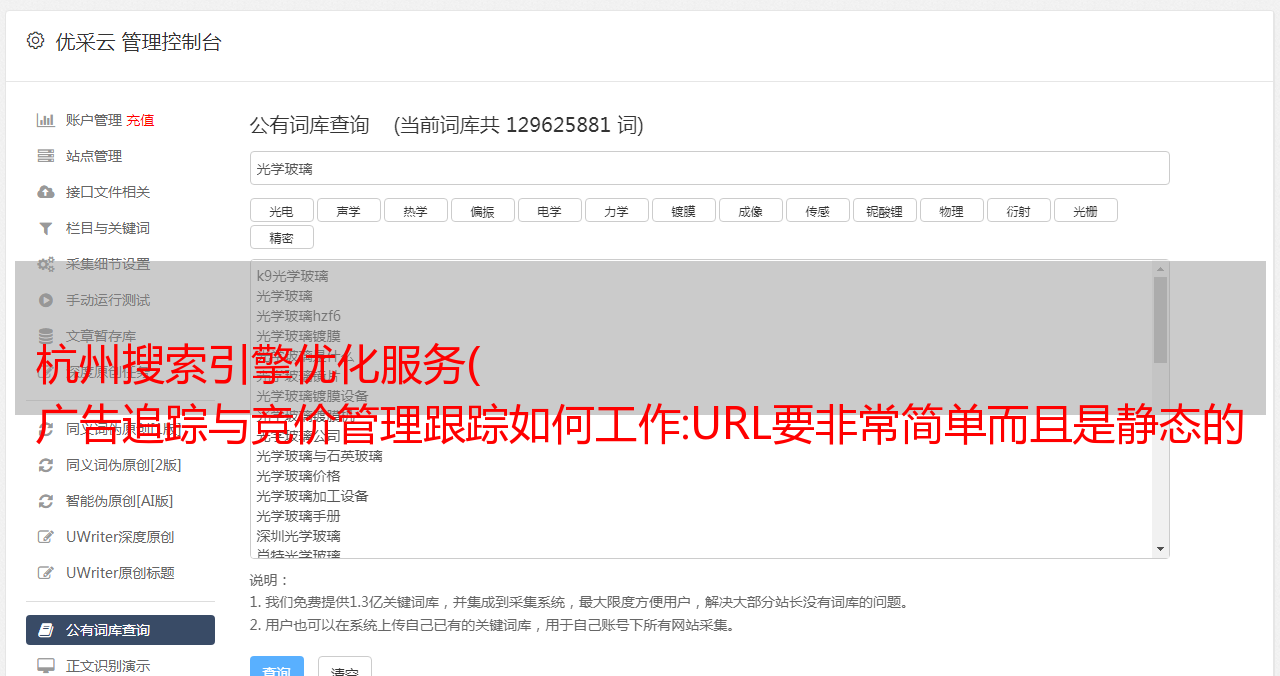Click the 正文识别演示 monitor icon
The height and width of the screenshot is (676, 1280).
(x=45, y=665)
